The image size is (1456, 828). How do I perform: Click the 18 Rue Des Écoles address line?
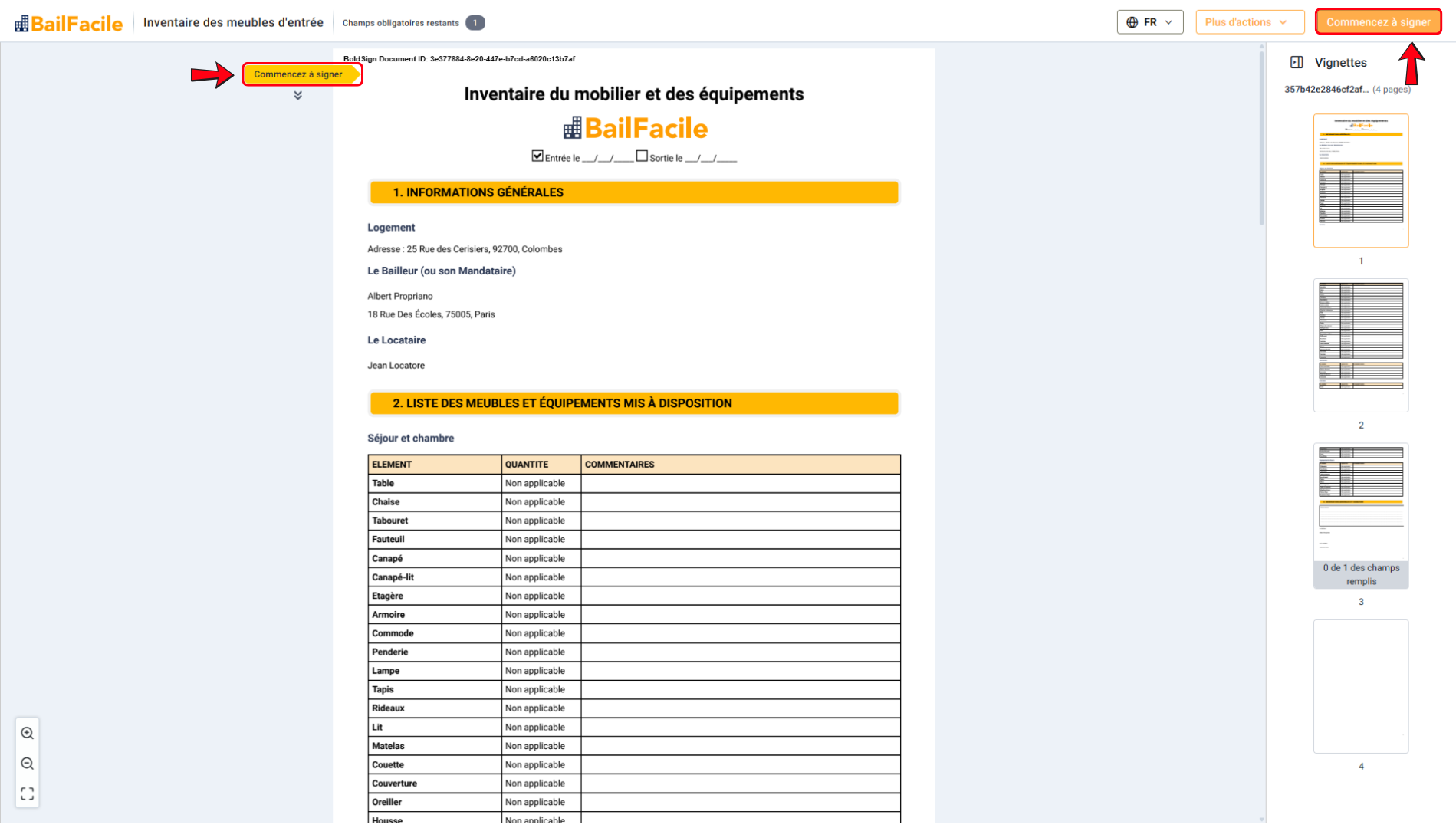[431, 314]
